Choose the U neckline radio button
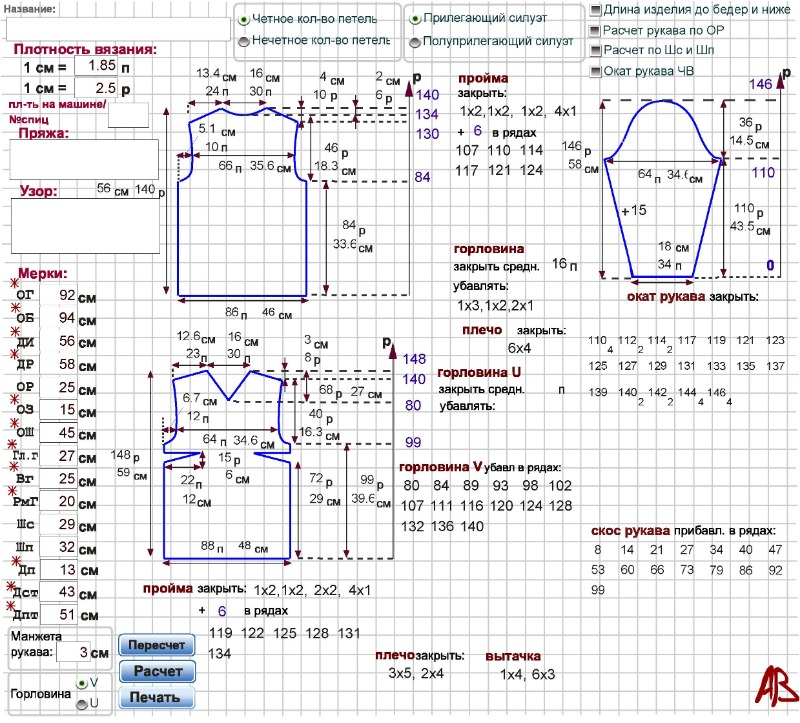The width and height of the screenshot is (800, 723). pos(82,704)
